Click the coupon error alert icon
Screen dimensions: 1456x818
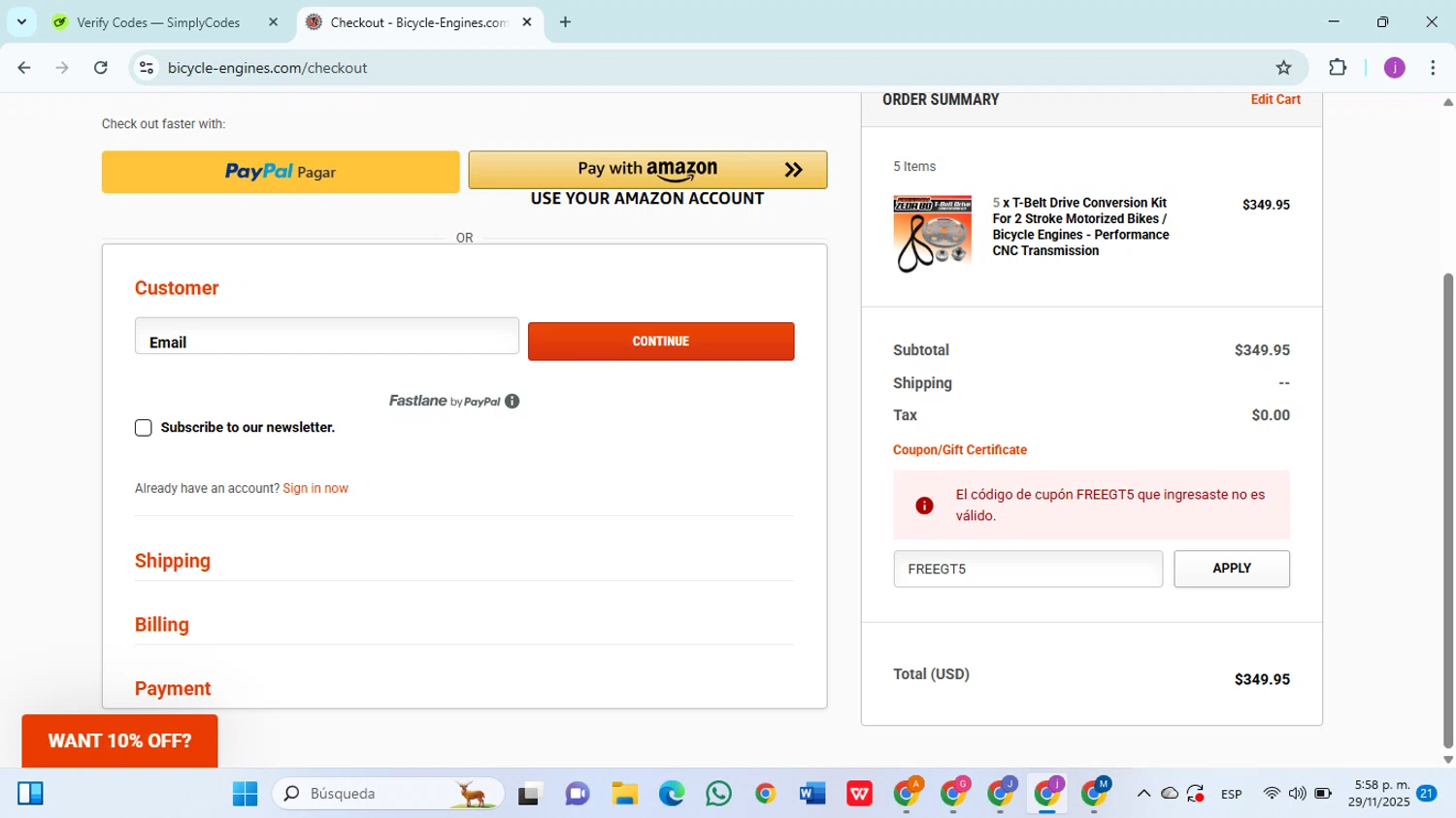pos(924,506)
